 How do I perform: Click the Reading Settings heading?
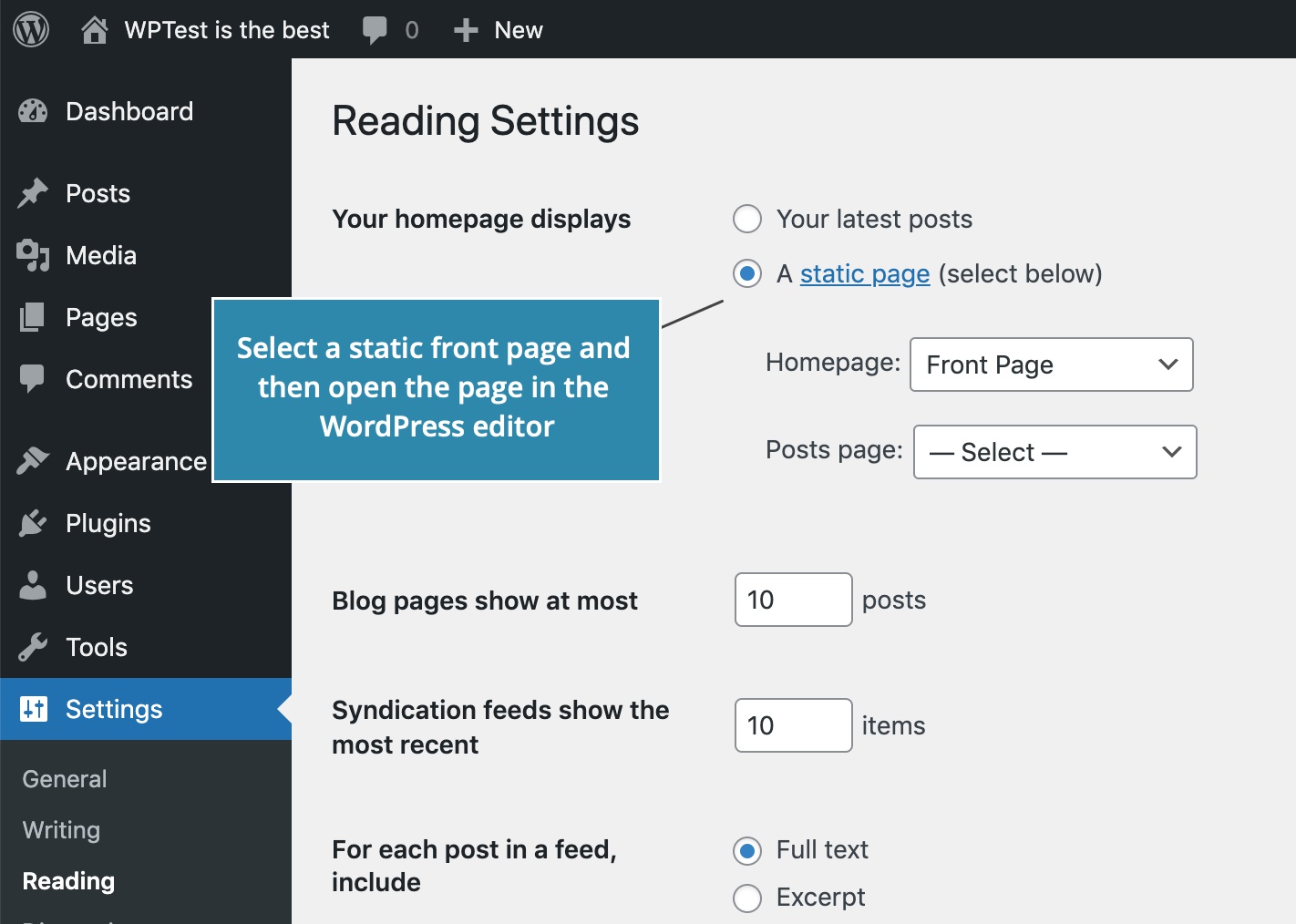point(486,121)
